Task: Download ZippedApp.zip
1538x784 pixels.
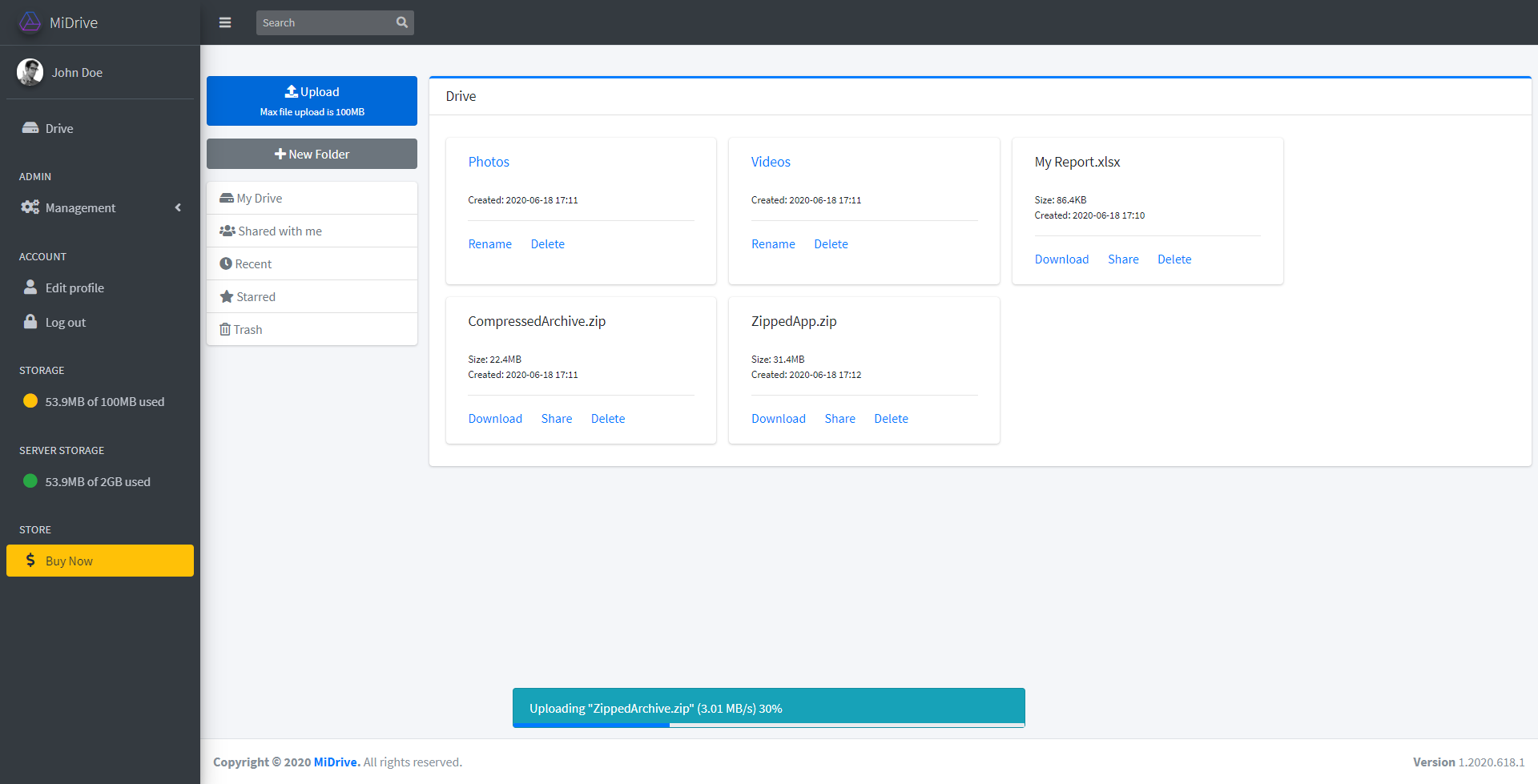Action: (779, 419)
